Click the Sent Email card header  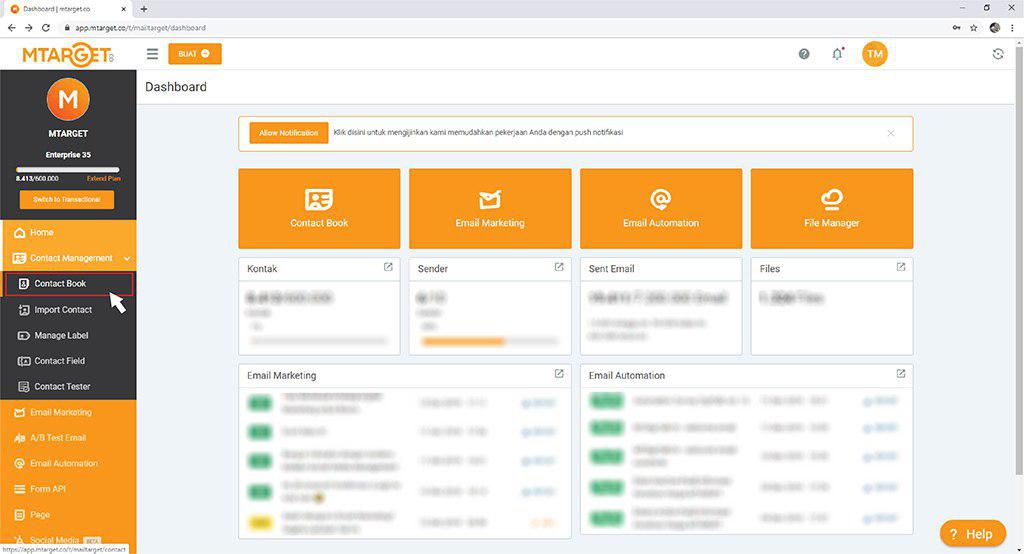(x=661, y=269)
